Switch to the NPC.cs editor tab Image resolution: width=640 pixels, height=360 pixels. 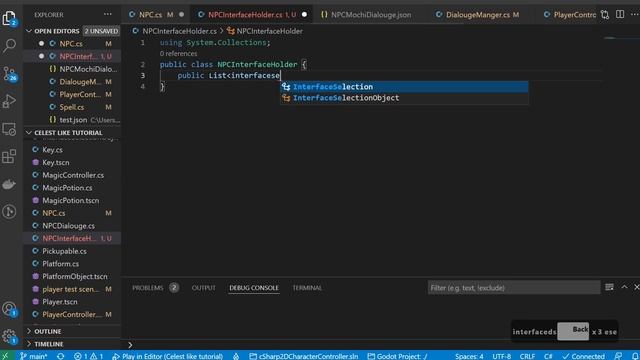tap(156, 15)
